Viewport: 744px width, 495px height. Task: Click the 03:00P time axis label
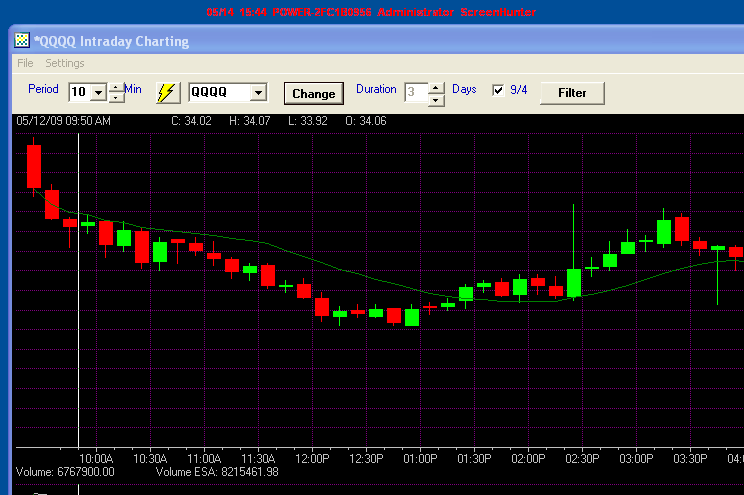tap(636, 458)
